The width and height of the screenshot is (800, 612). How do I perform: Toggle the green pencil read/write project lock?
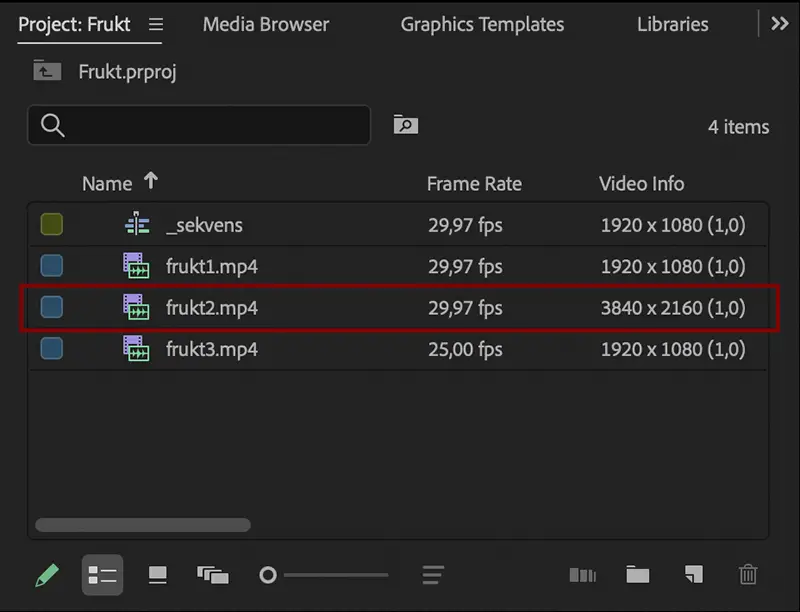pos(47,575)
